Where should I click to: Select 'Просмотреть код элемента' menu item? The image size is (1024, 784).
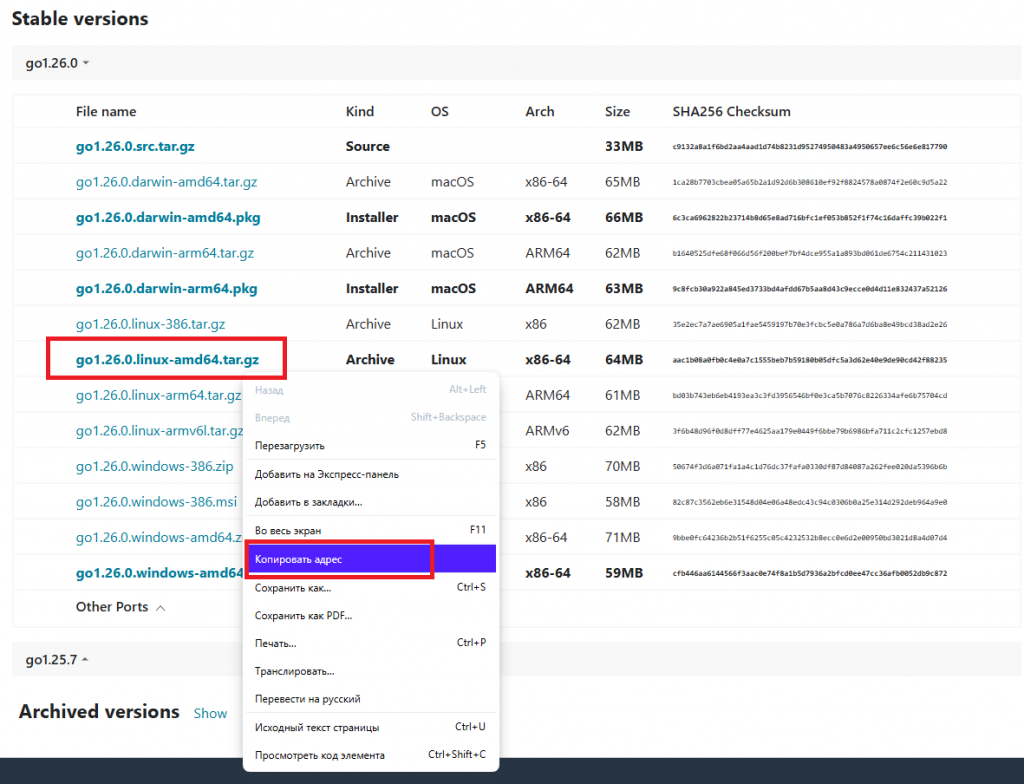click(x=319, y=755)
